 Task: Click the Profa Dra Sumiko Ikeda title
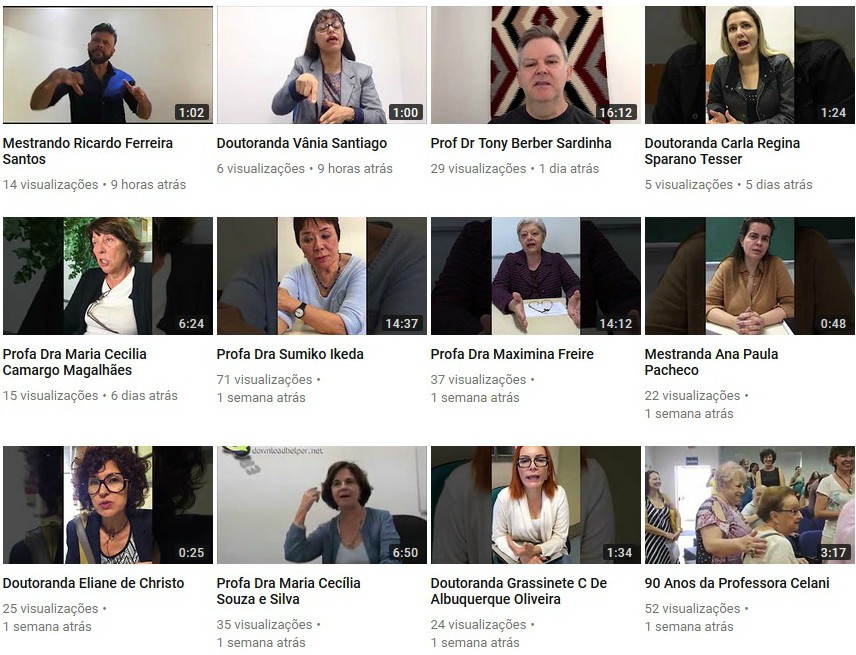[x=290, y=354]
